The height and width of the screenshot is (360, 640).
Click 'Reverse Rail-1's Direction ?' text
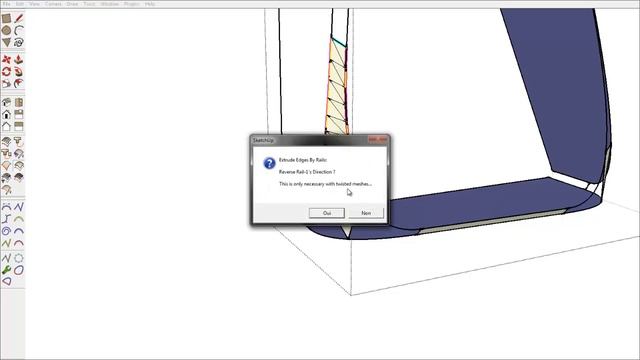(x=307, y=172)
